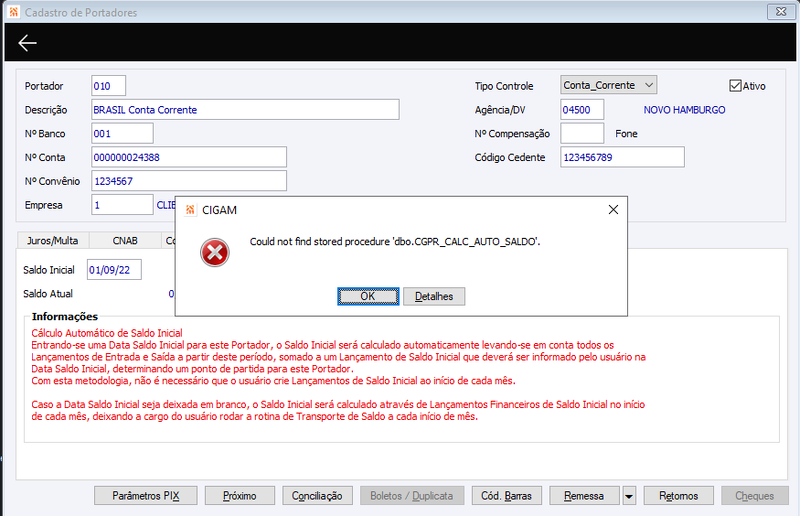The width and height of the screenshot is (800, 516).
Task: Expand the arrow next to Remessa button
Action: click(x=629, y=496)
